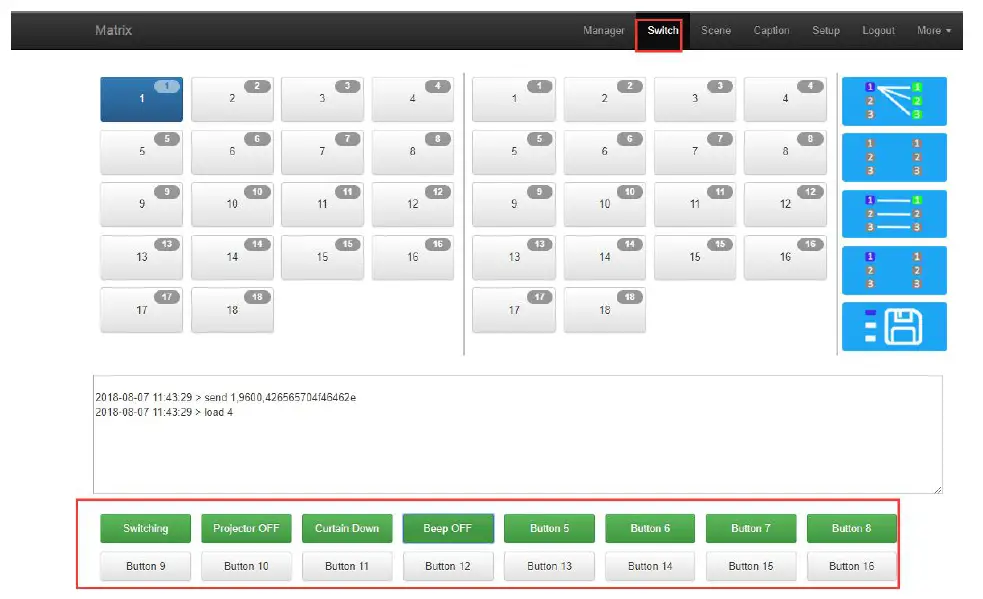Click inside the command log text area
The height and width of the screenshot is (599, 983).
coord(518,435)
